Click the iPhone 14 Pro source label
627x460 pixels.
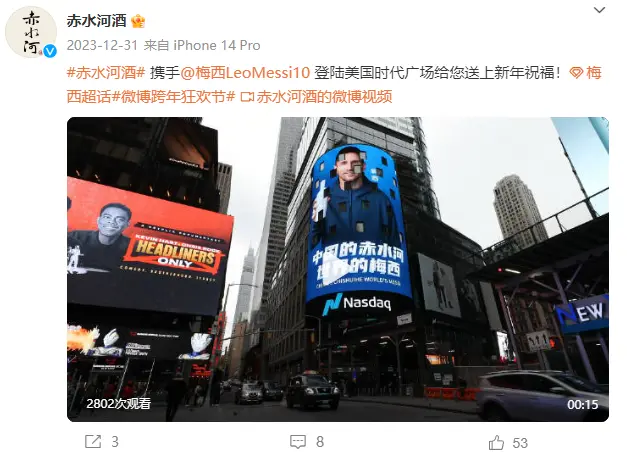pyautogui.click(x=217, y=45)
